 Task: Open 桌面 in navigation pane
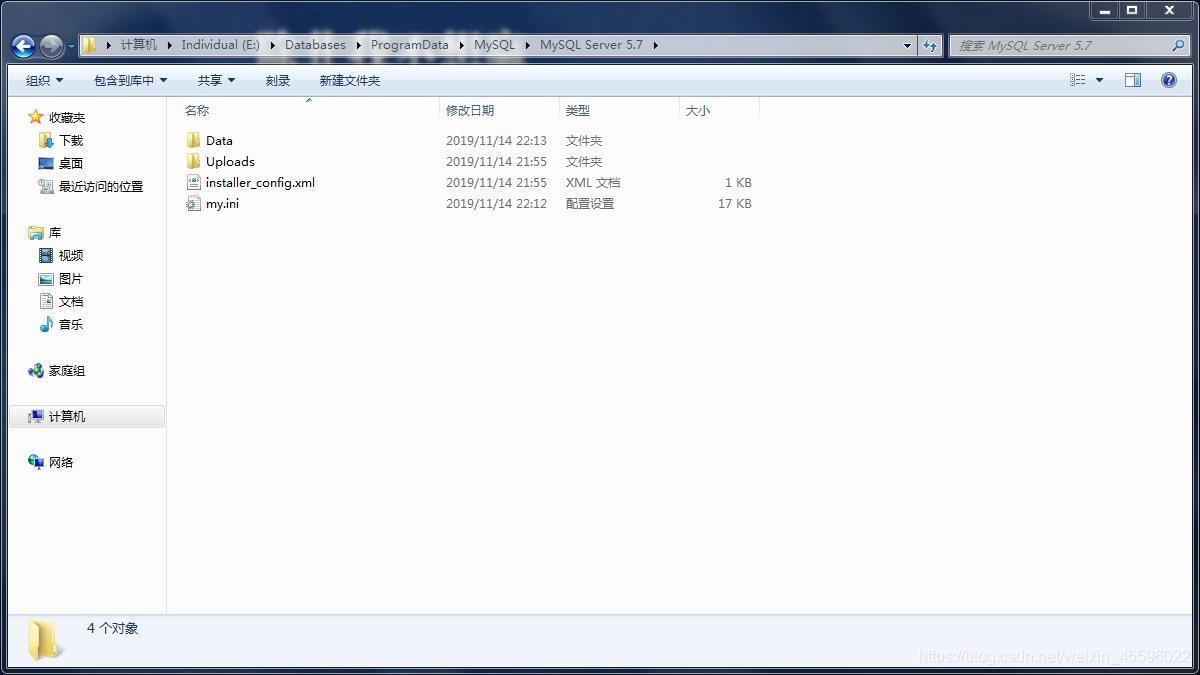pyautogui.click(x=71, y=163)
